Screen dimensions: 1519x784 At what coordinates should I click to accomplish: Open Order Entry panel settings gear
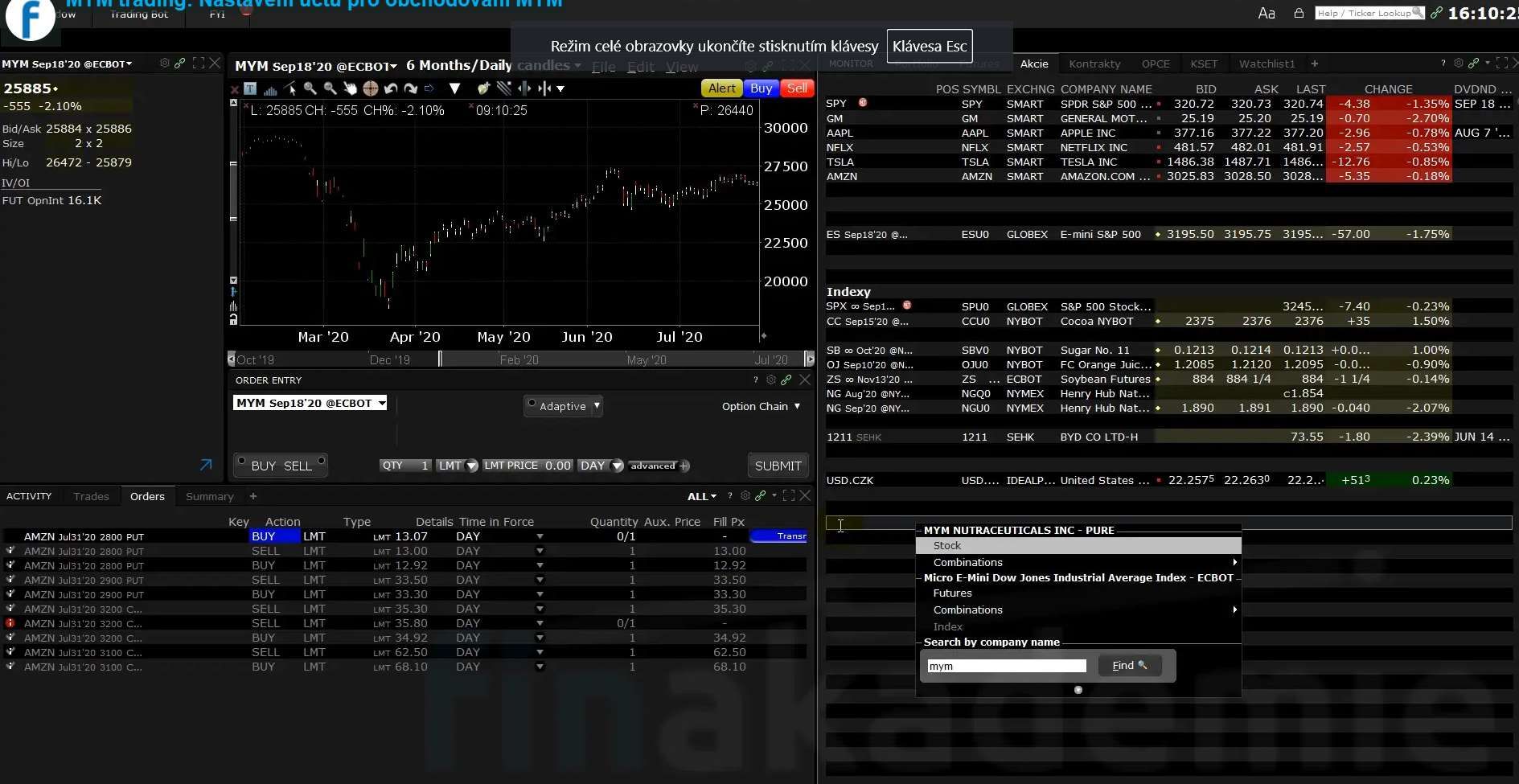click(x=771, y=380)
